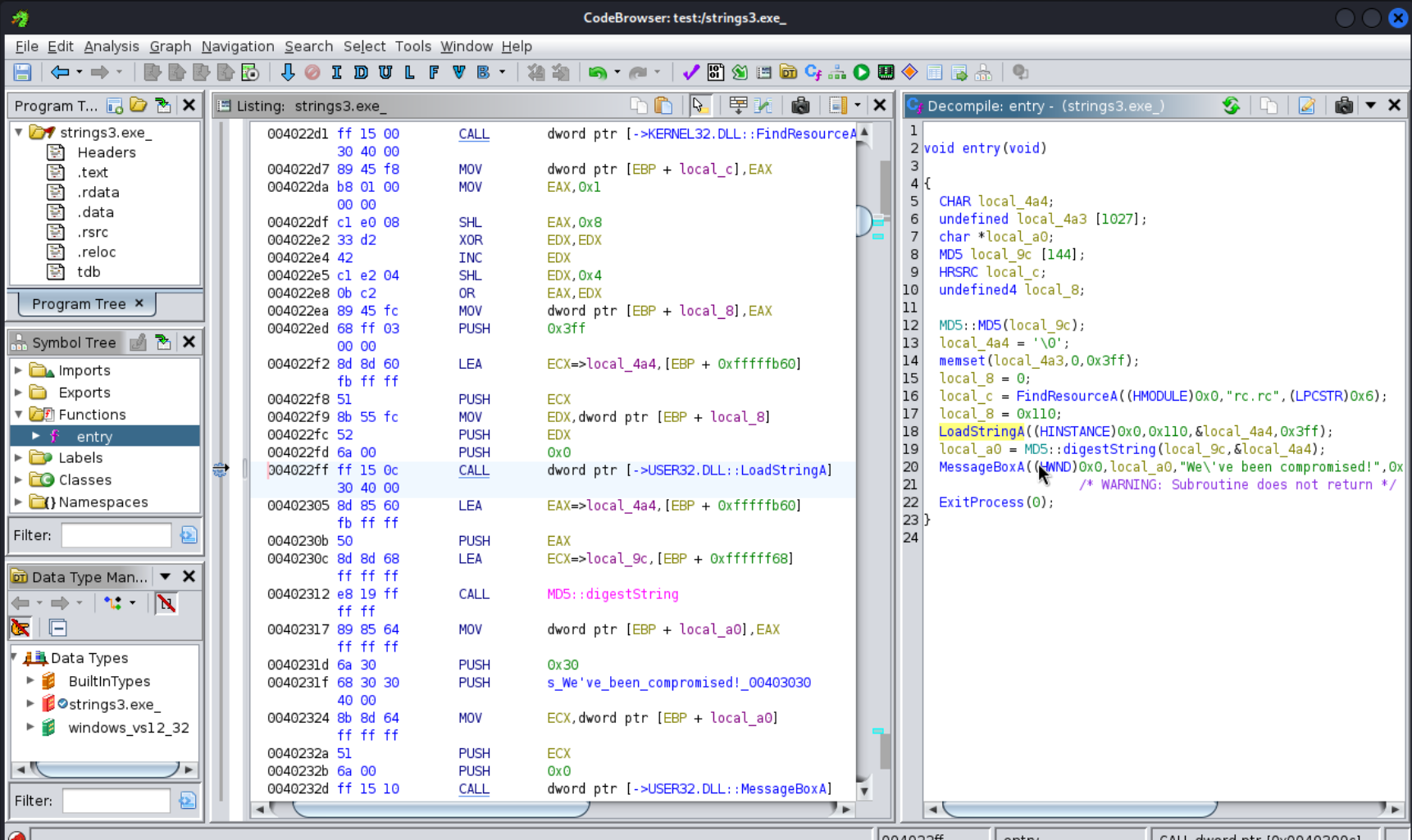
Task: Open Data Type Manager dropdown menu arrow
Action: pyautogui.click(x=165, y=577)
